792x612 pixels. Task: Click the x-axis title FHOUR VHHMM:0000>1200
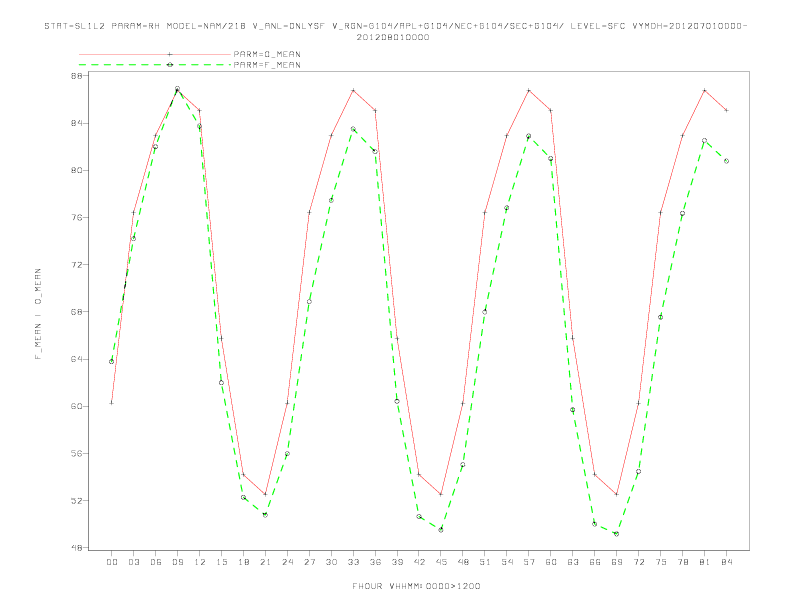(416, 586)
